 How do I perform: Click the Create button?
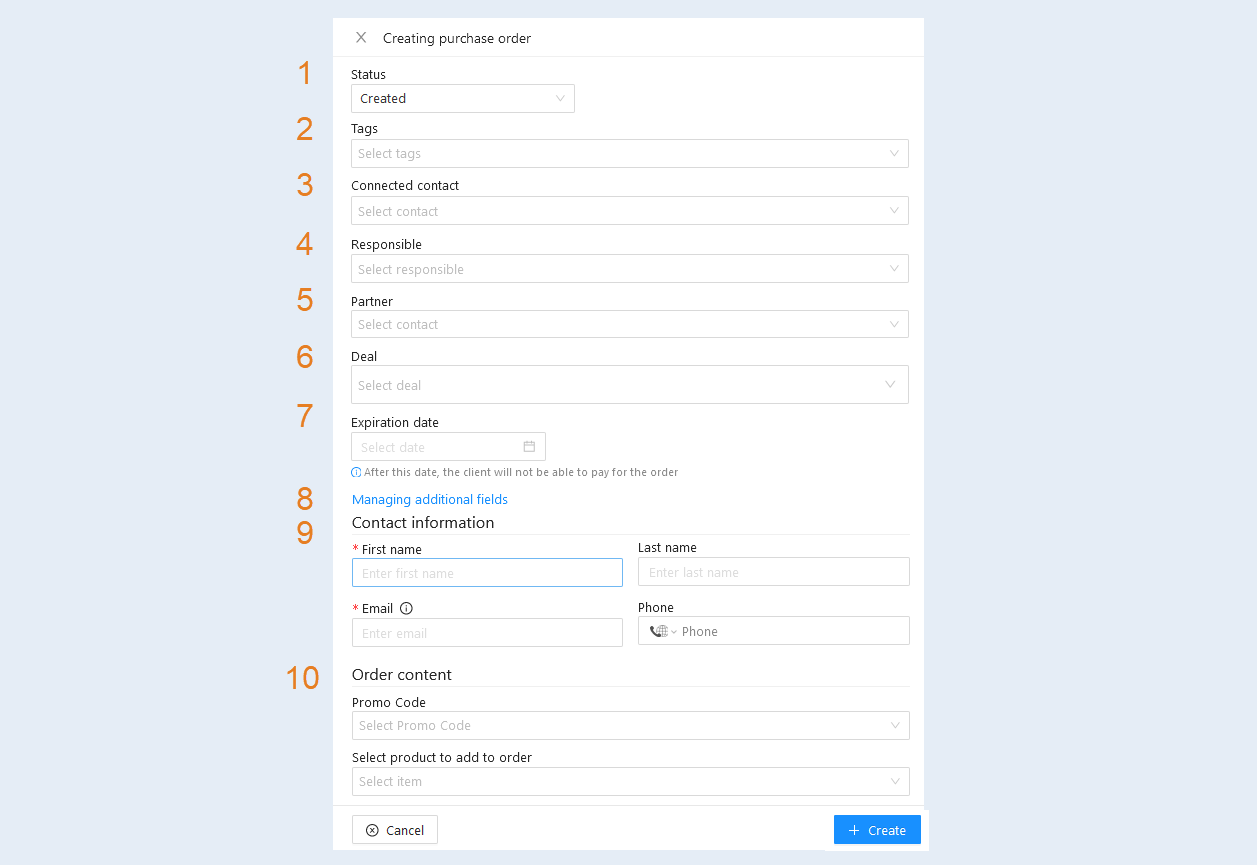tap(877, 830)
